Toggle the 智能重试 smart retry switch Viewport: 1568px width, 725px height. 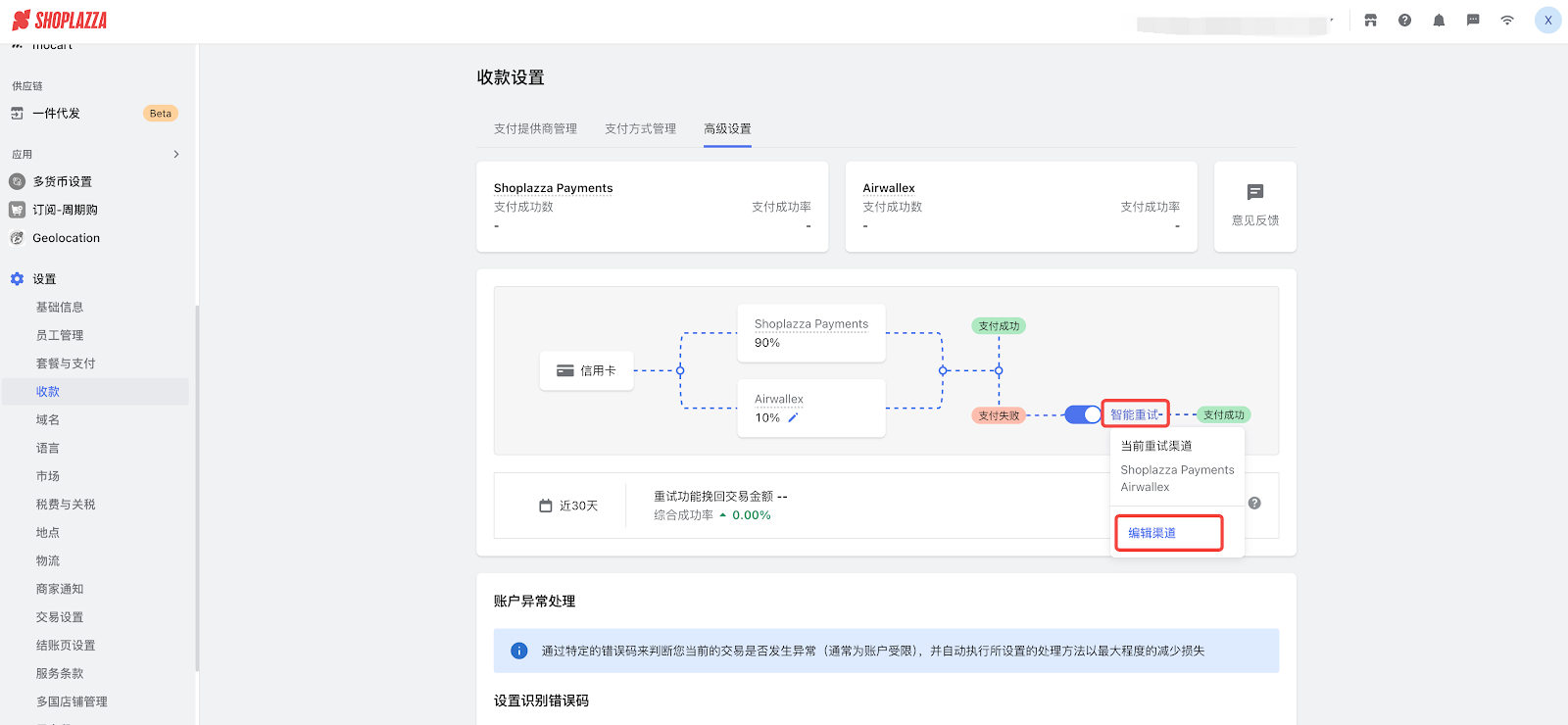[x=1083, y=414]
